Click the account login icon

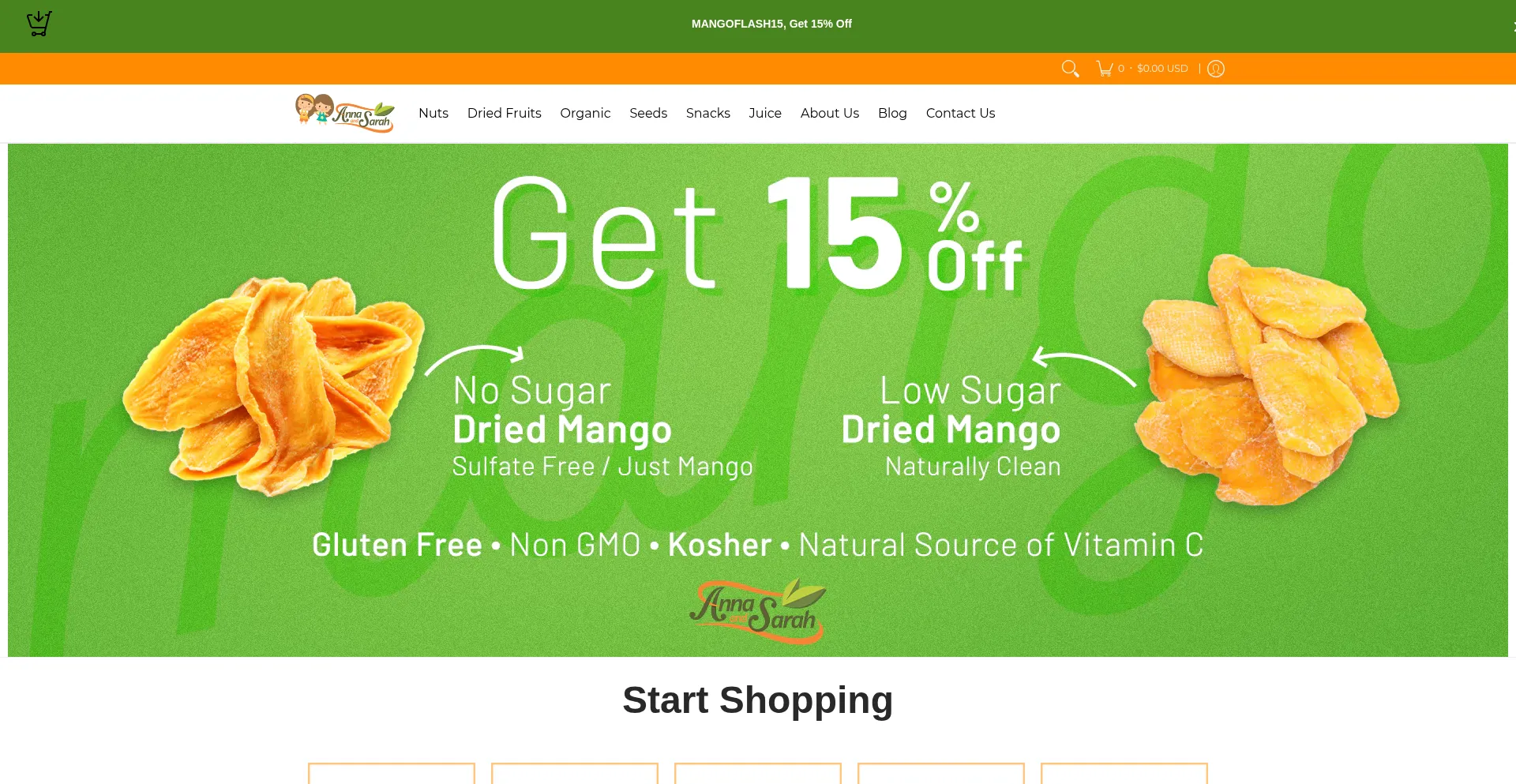1216,69
